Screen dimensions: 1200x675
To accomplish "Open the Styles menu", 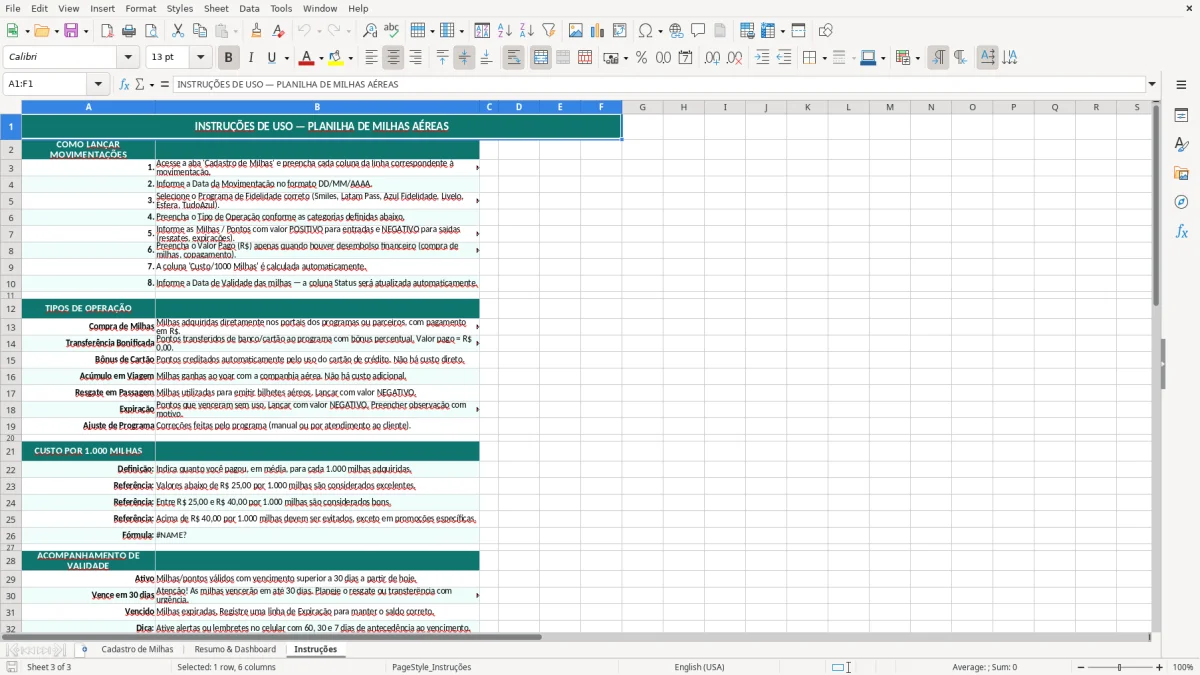I will click(x=180, y=8).
